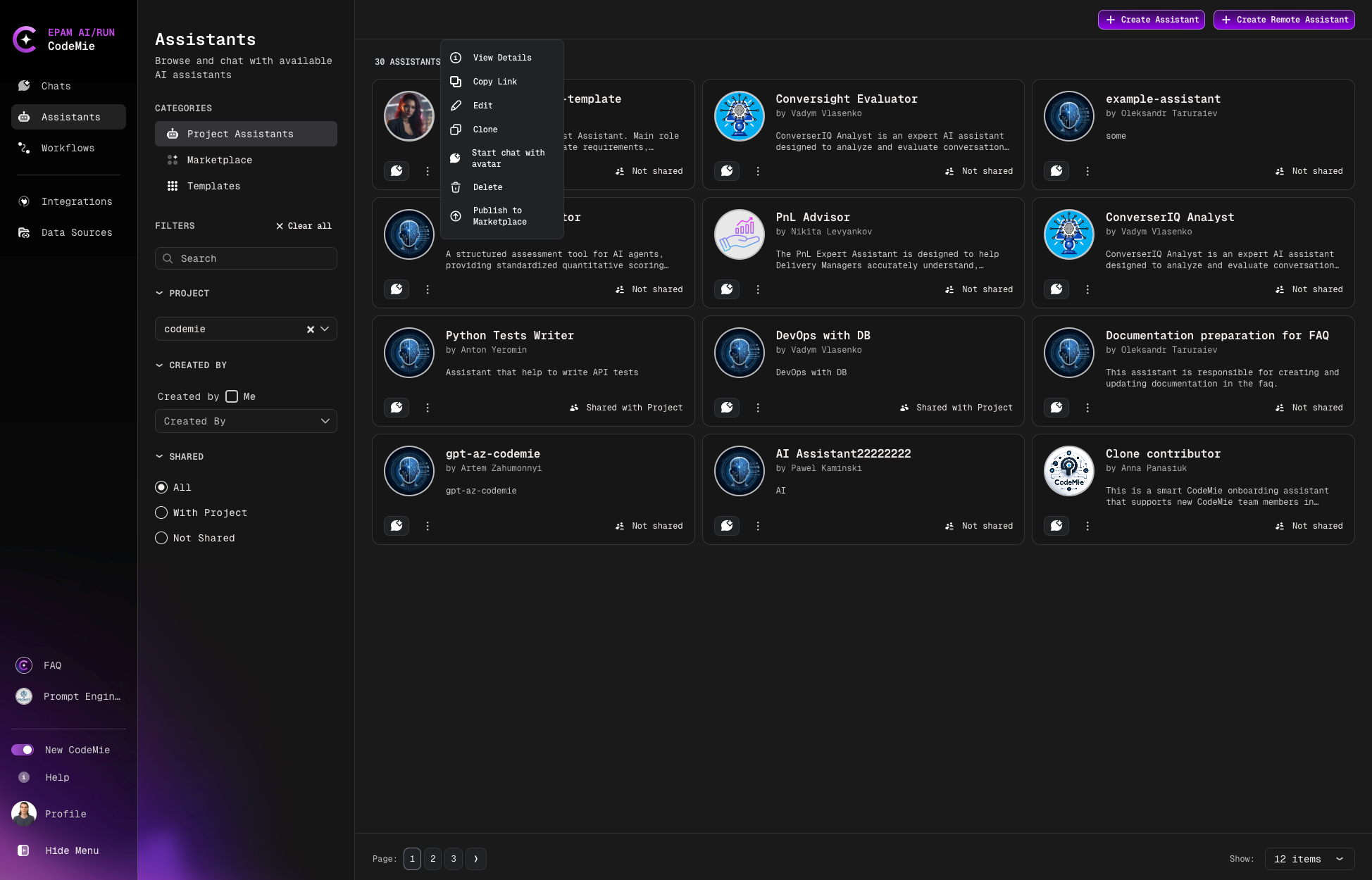The height and width of the screenshot is (880, 1372).
Task: Open the Chats section in the sidebar
Action: click(56, 86)
